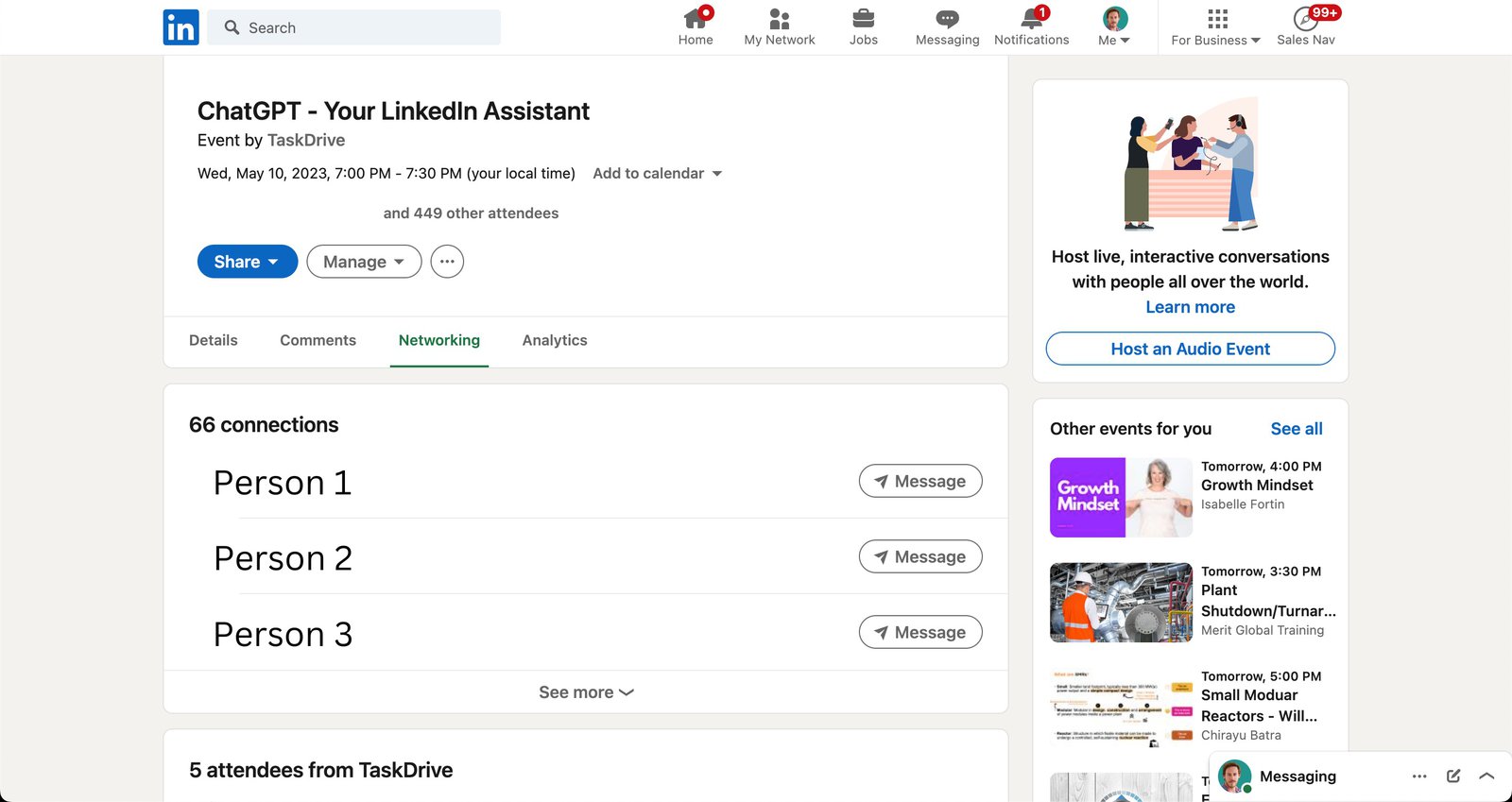Expand the Messaging overlay chevron
The image size is (1512, 802).
click(1486, 776)
